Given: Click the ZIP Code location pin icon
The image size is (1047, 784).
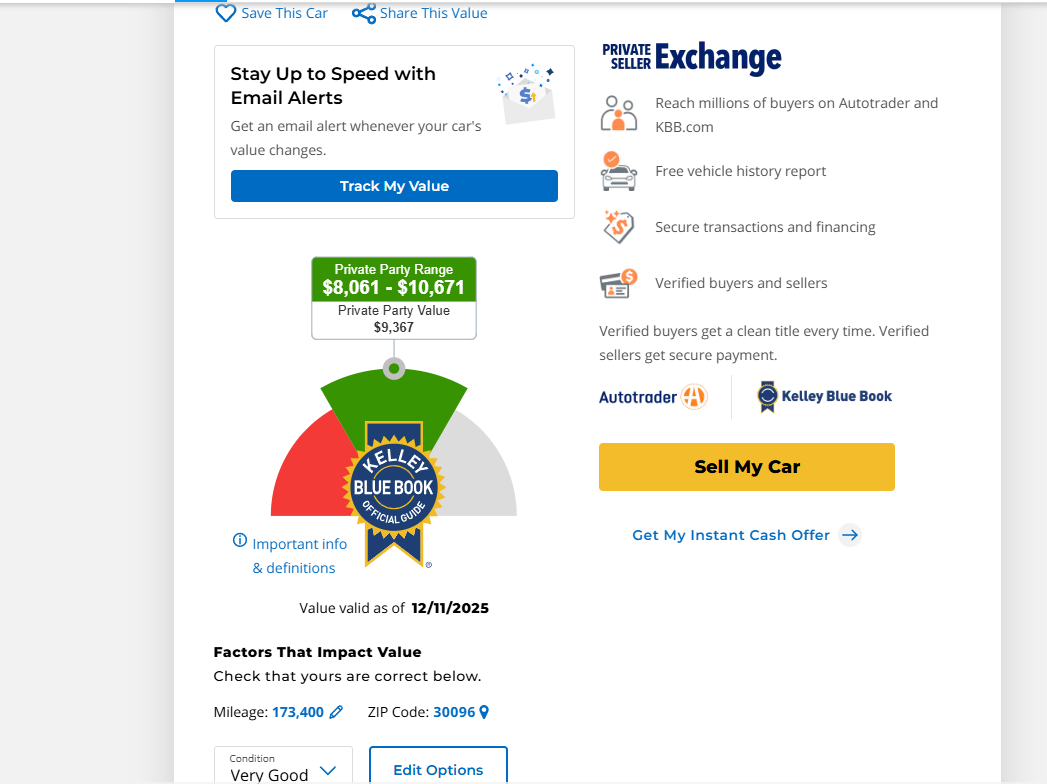Looking at the screenshot, I should click(x=484, y=712).
